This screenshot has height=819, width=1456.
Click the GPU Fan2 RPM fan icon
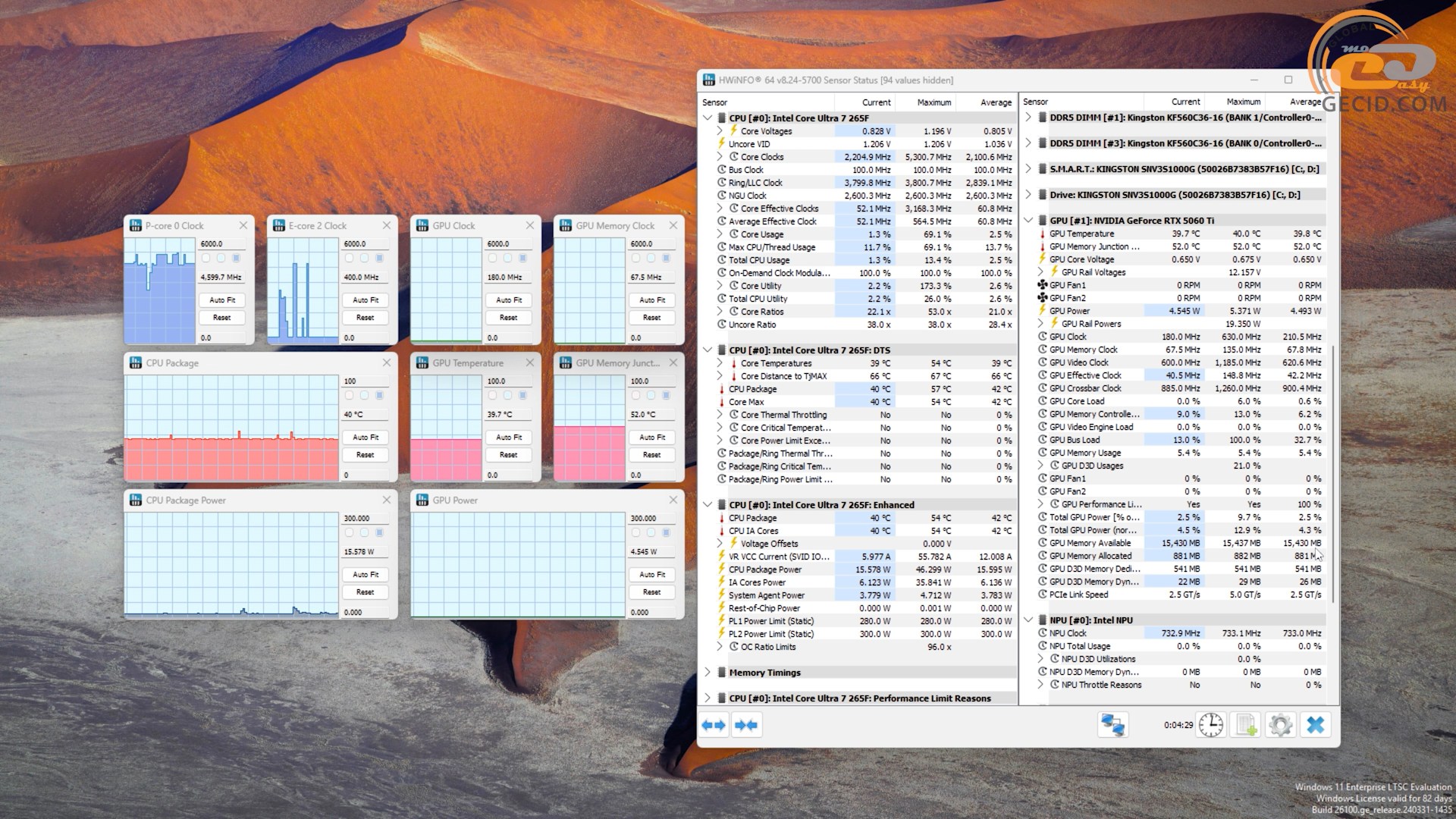1043,298
